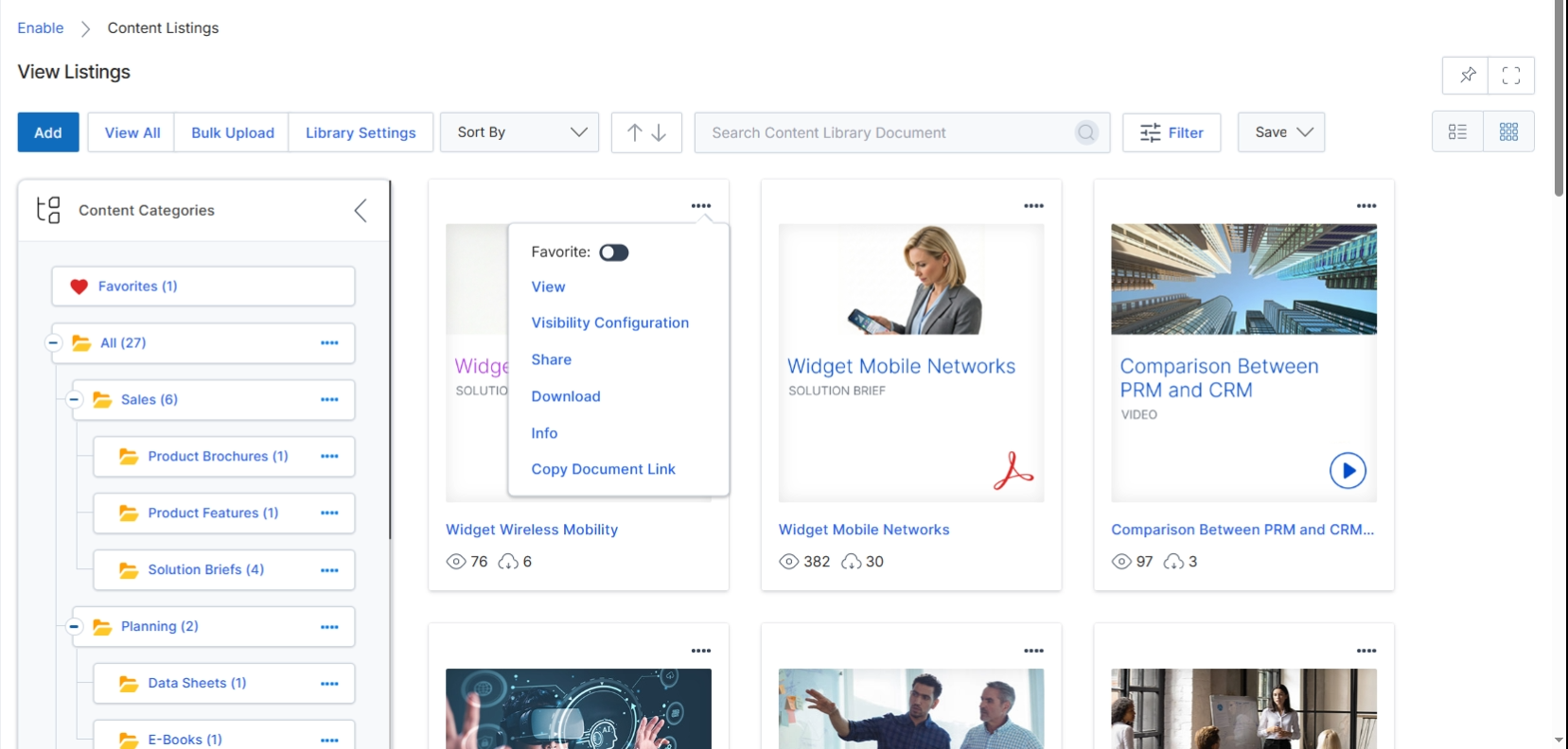Collapse the Sales (6) tree node

(x=74, y=400)
